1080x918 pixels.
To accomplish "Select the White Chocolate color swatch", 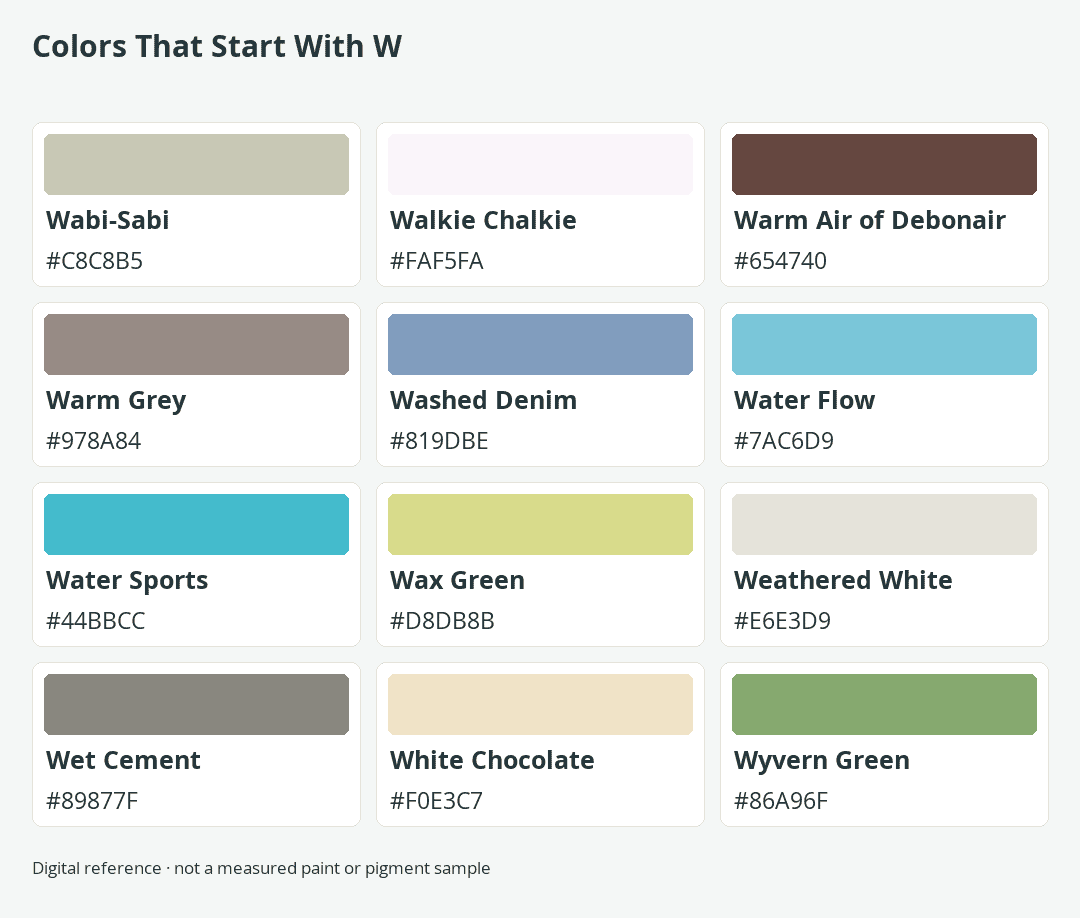I will click(541, 705).
